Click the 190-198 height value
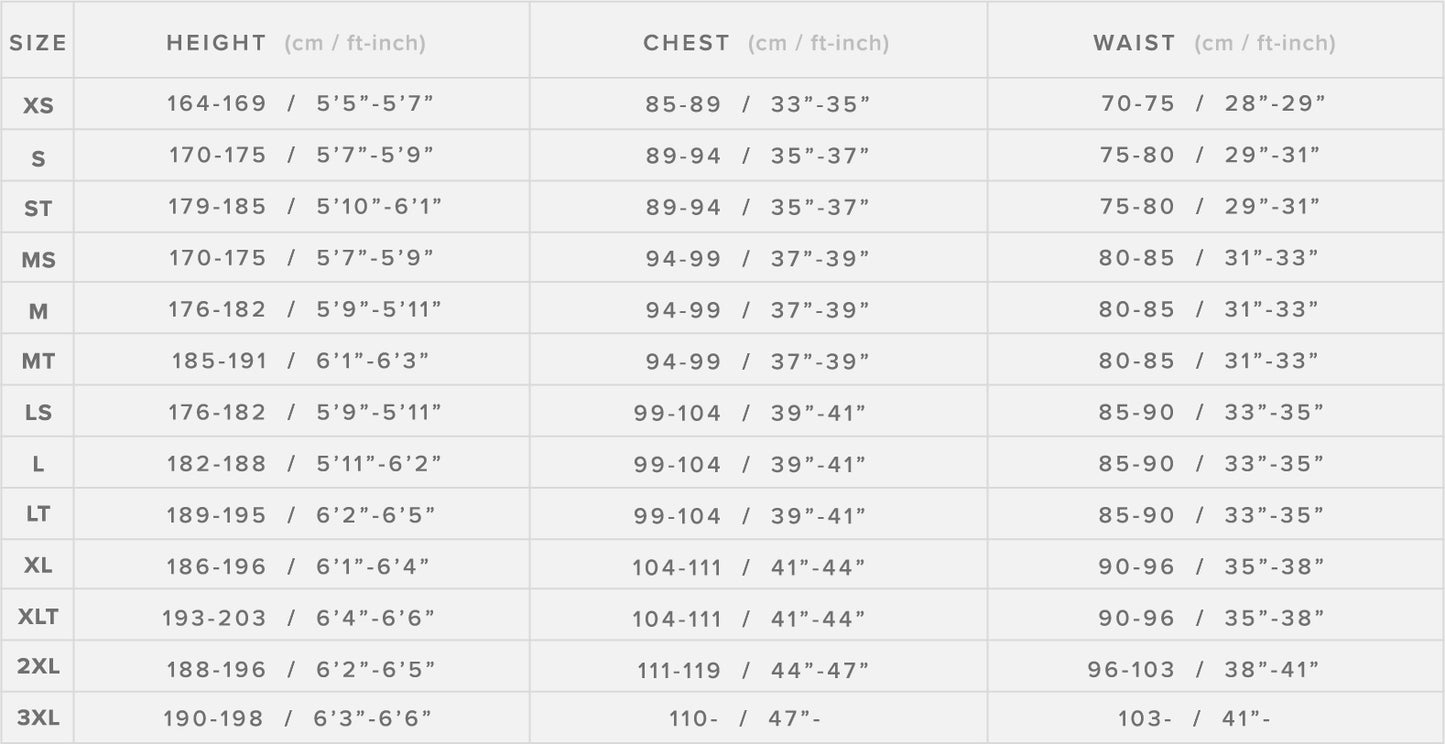This screenshot has height=744, width=1445. pyautogui.click(x=213, y=719)
